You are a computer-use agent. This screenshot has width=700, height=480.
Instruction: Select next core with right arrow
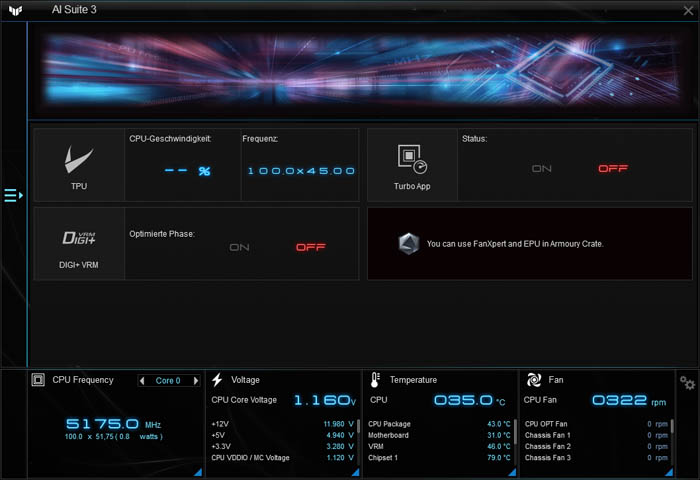point(196,380)
